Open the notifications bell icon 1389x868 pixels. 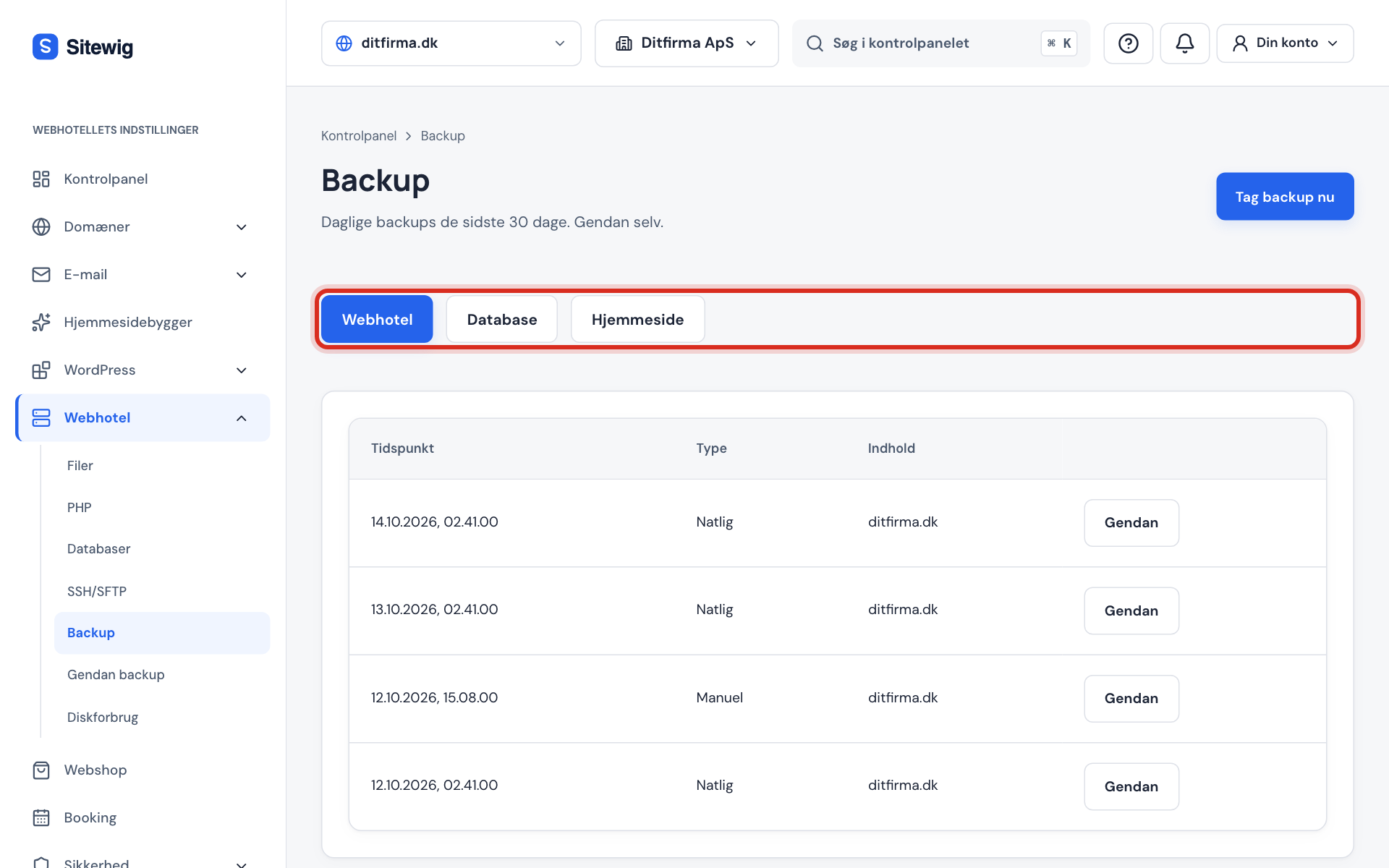1184,43
